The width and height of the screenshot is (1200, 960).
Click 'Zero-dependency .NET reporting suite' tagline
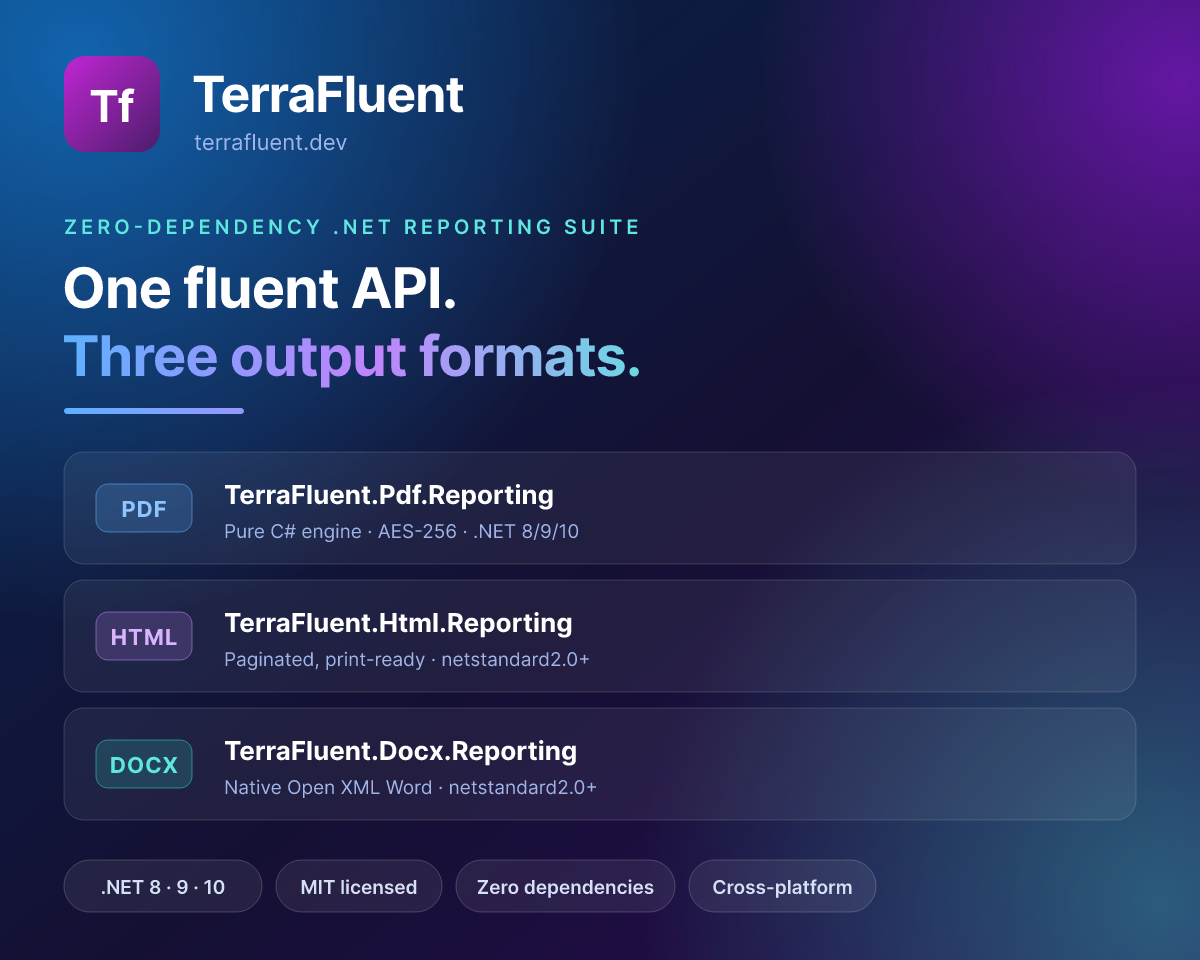[x=352, y=227]
